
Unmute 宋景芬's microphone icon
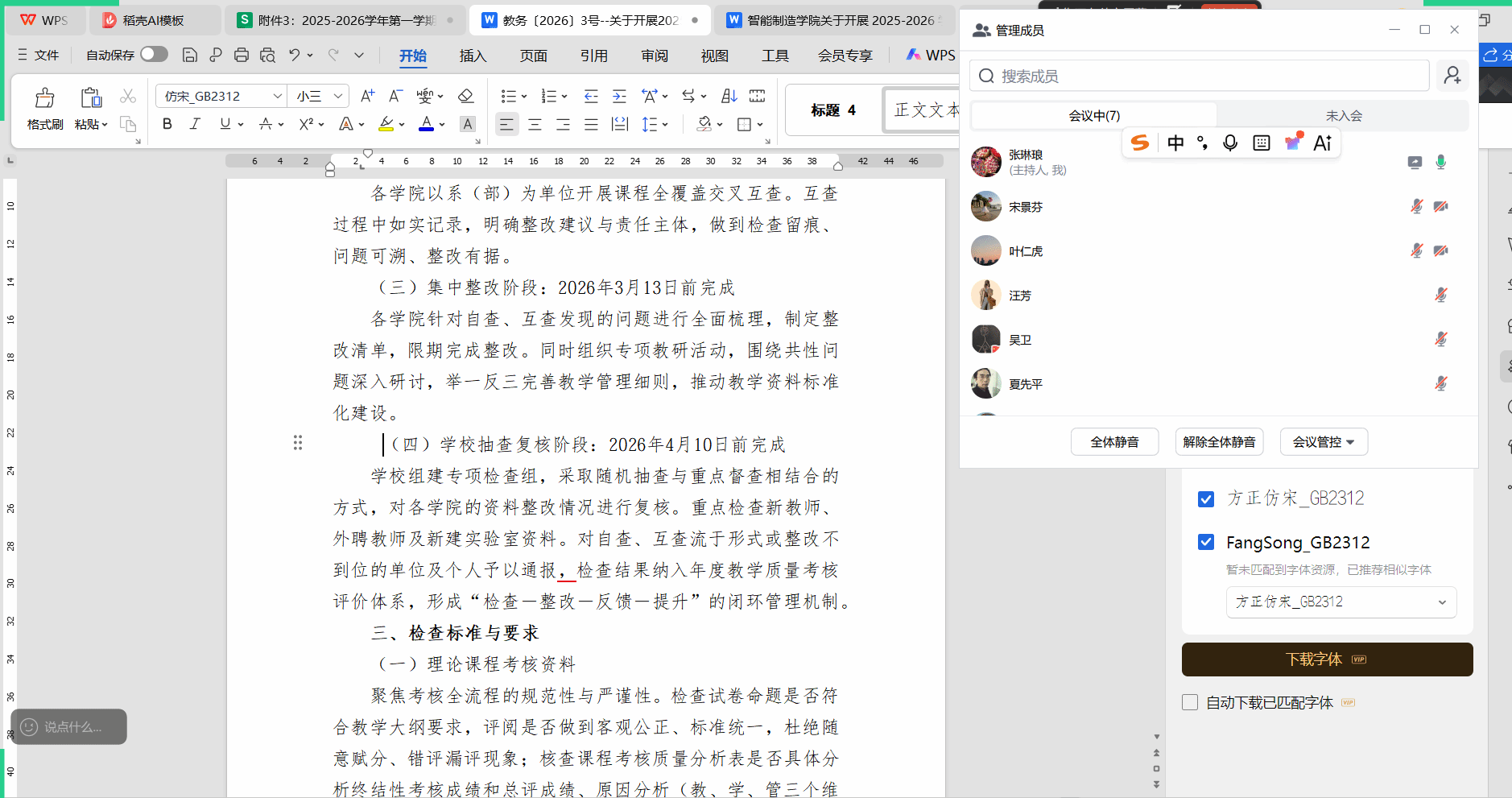click(1416, 207)
